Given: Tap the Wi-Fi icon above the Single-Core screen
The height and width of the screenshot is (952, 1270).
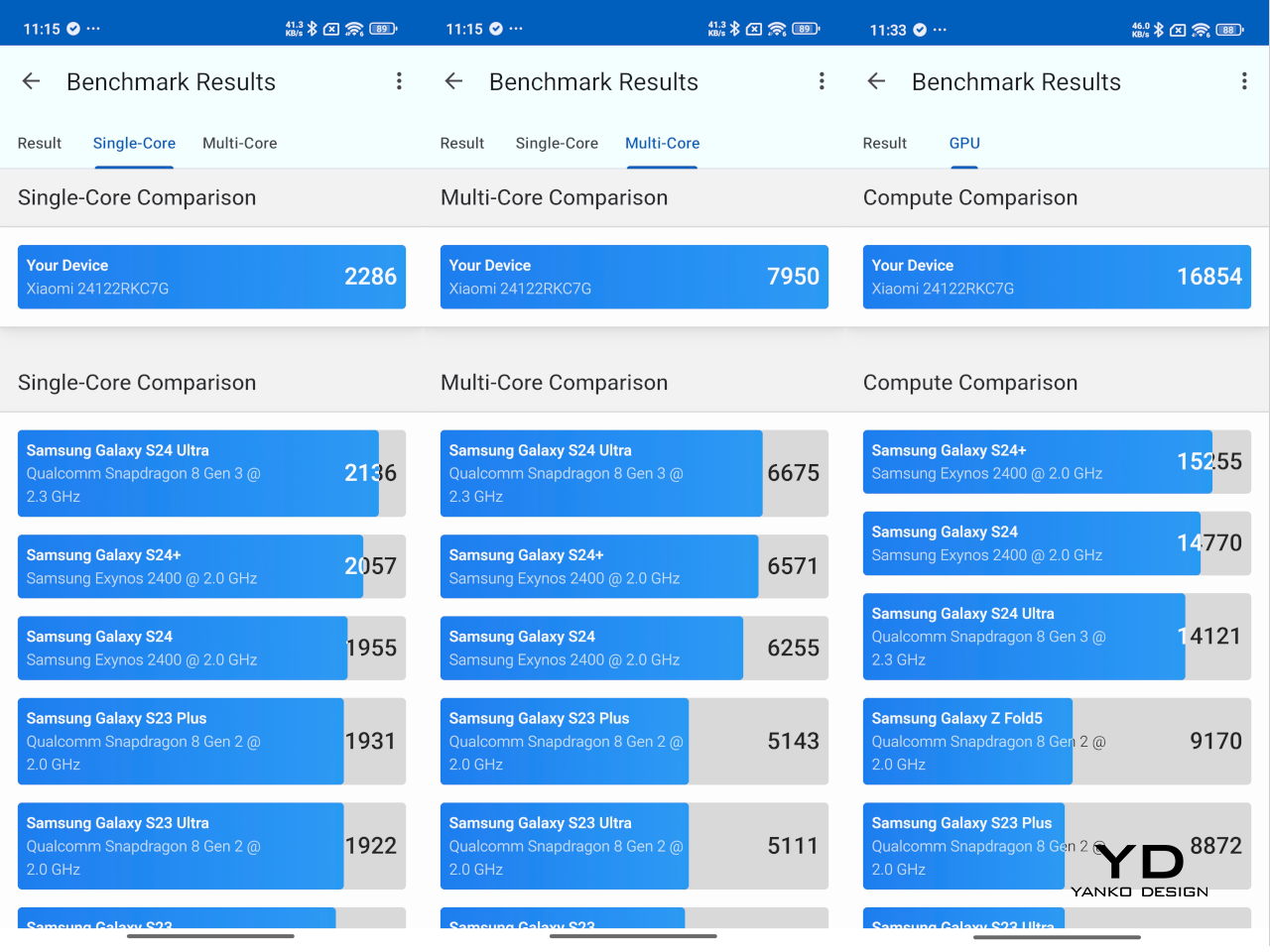Looking at the screenshot, I should [355, 29].
